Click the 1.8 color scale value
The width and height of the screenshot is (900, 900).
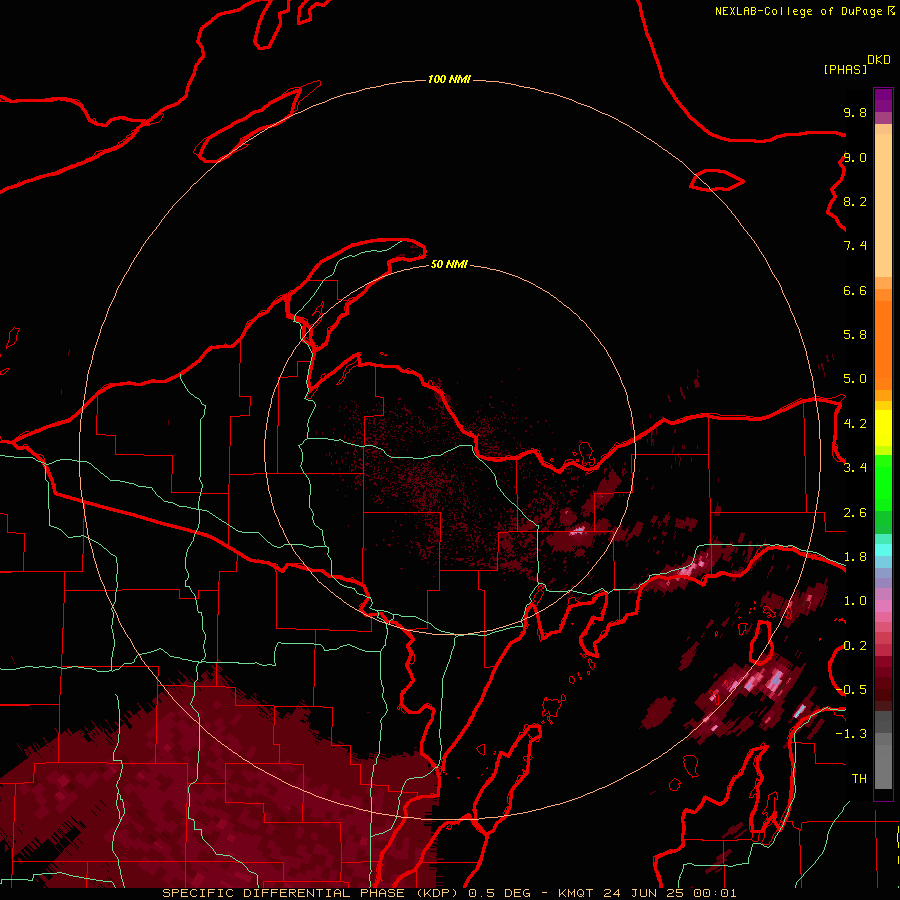coord(855,557)
